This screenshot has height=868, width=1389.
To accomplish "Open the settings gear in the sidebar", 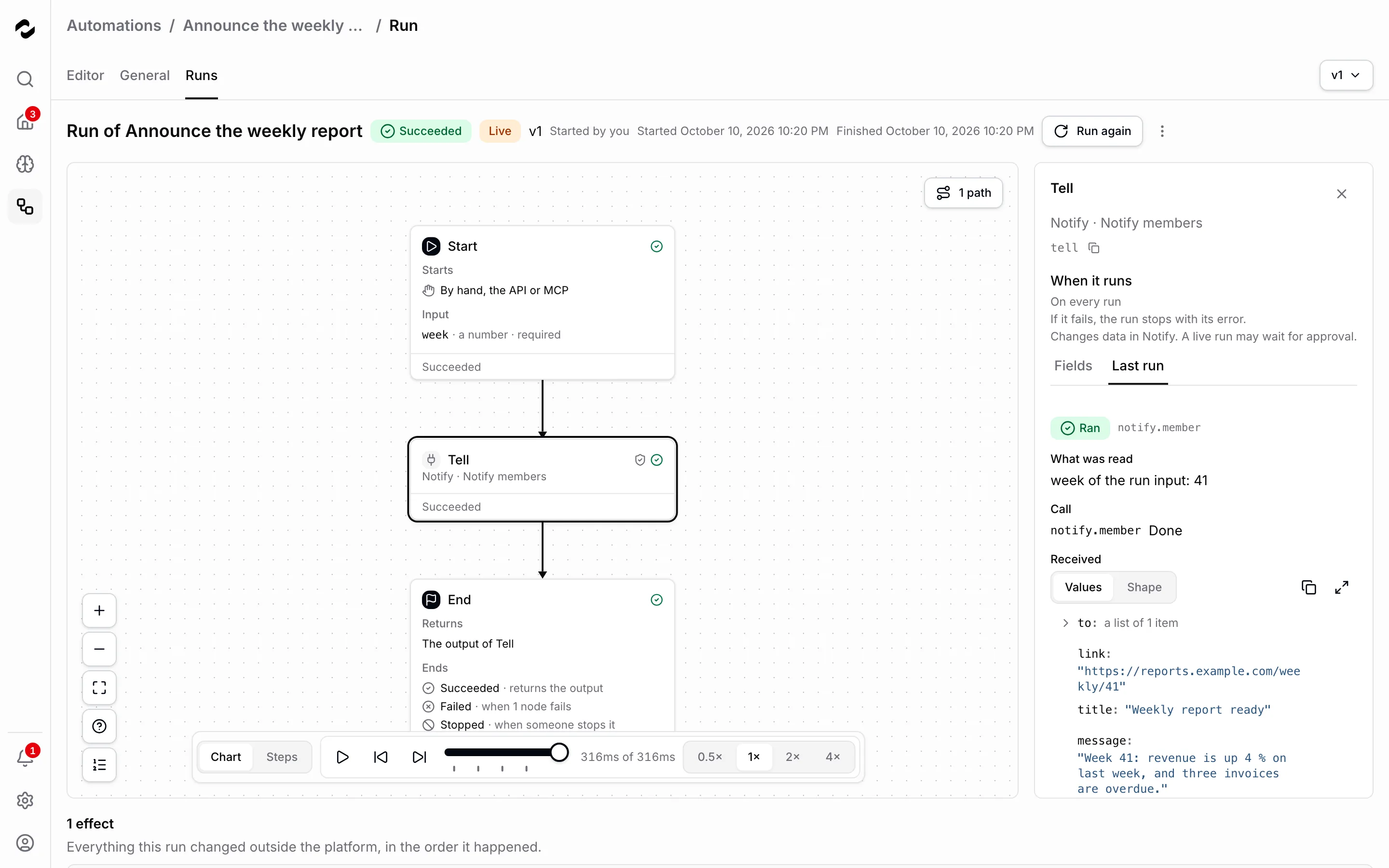I will 25,800.
